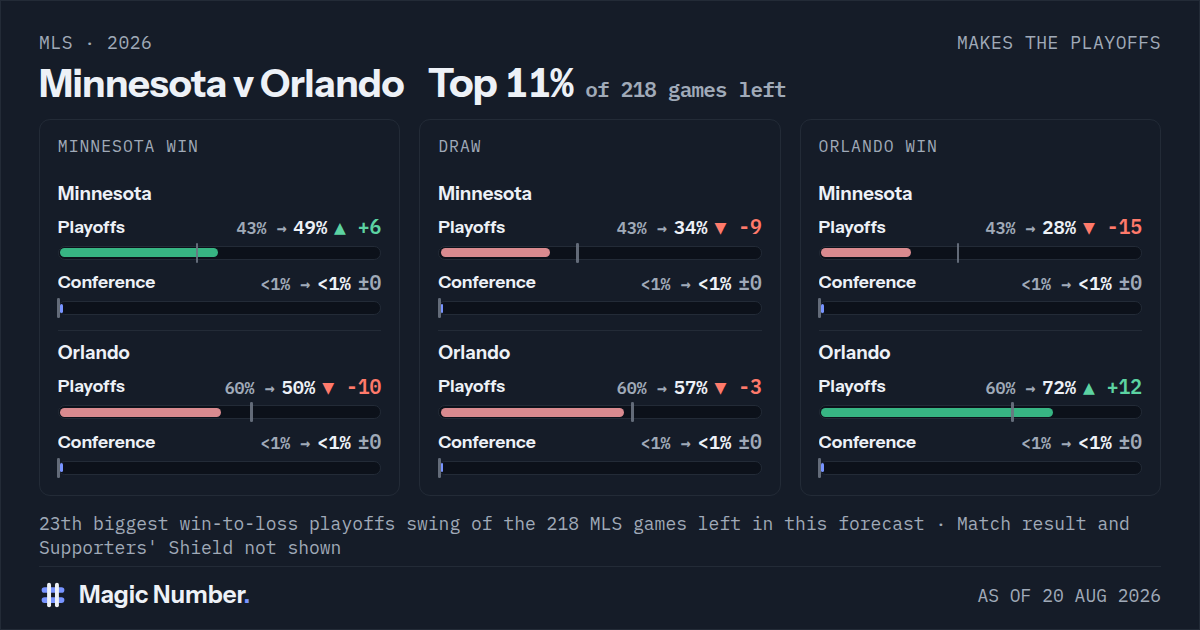Click the AS OF 20 AUG 2026 date
The image size is (1200, 630).
coord(1069,596)
